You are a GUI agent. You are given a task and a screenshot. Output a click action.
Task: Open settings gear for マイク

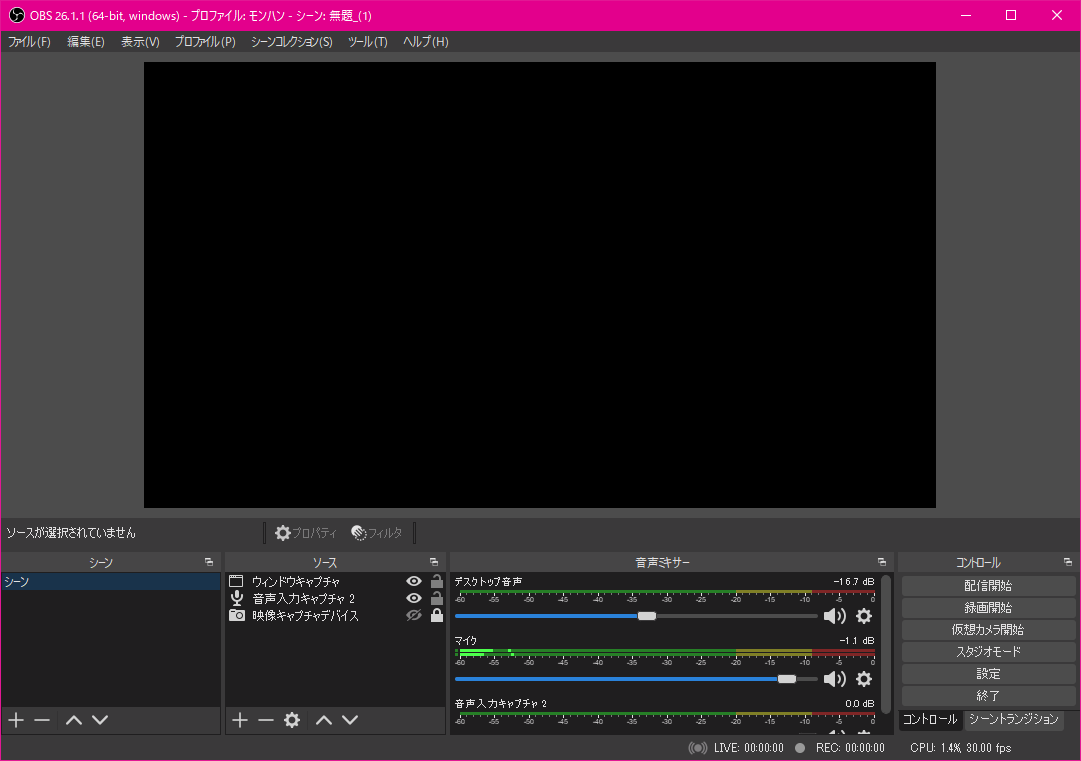(x=864, y=679)
